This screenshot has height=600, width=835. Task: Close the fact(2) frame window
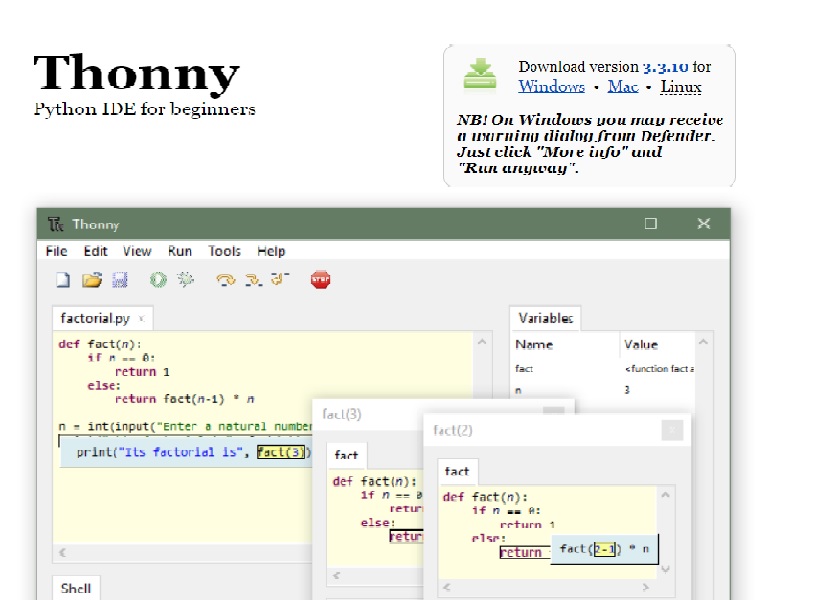point(672,430)
